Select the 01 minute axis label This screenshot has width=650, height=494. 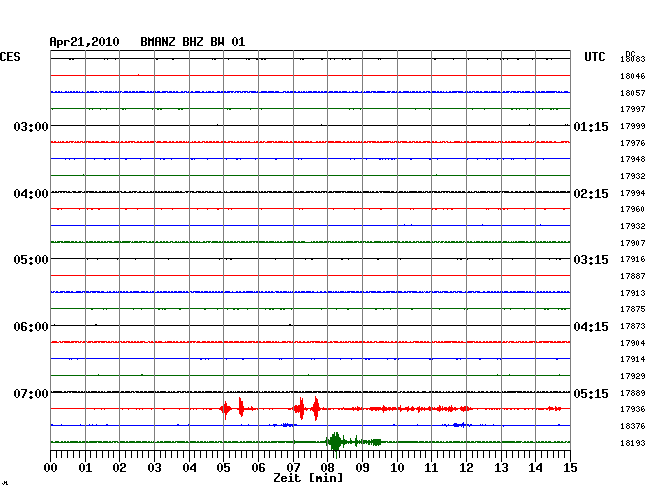click(x=85, y=468)
